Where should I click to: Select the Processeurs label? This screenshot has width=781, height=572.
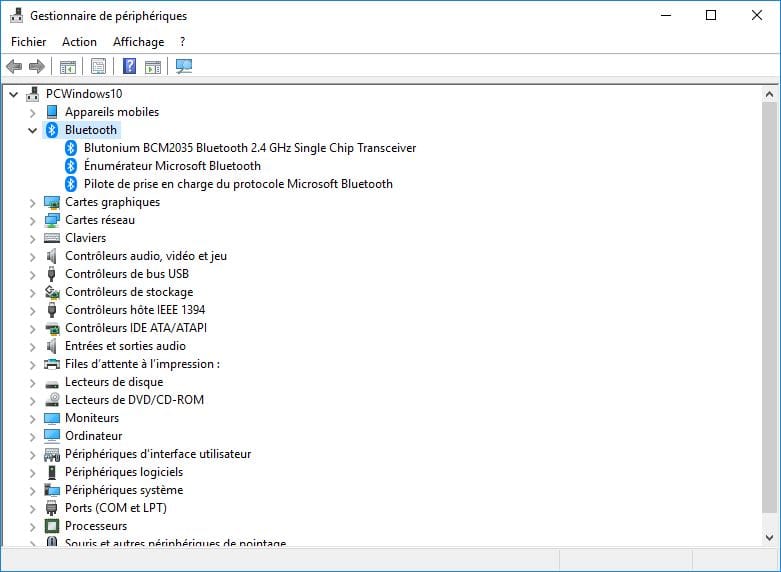coord(96,526)
